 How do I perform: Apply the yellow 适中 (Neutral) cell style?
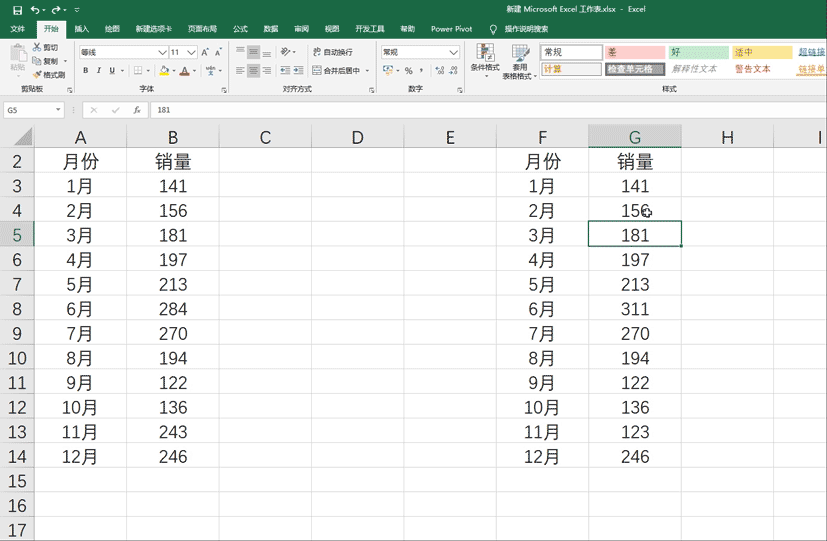762,52
